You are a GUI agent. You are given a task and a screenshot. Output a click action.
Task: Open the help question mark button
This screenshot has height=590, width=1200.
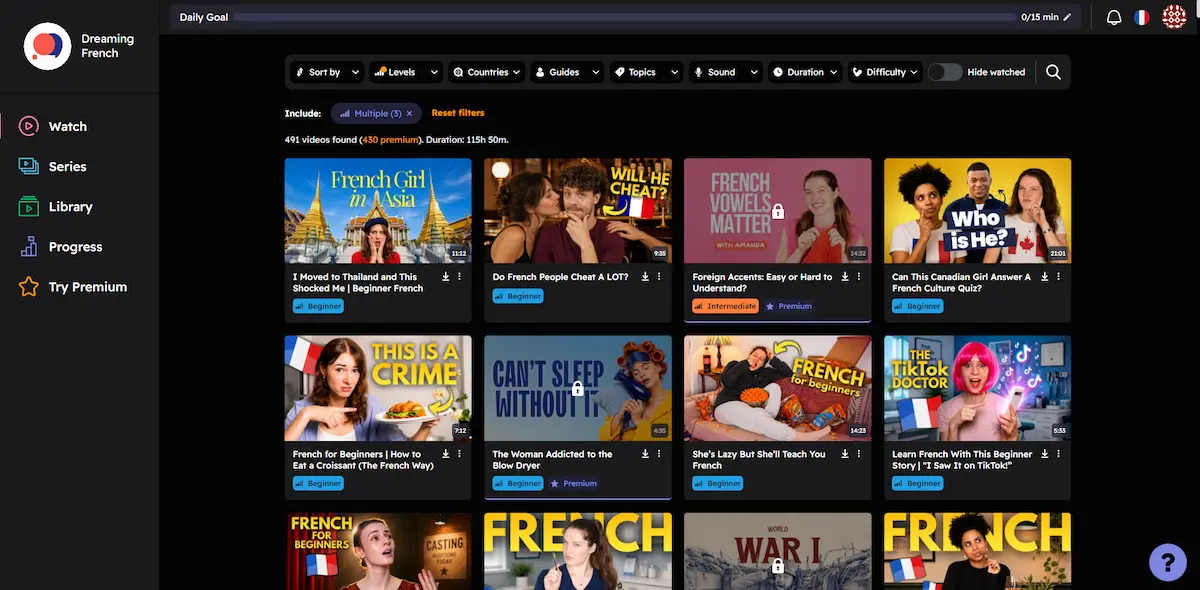1168,561
